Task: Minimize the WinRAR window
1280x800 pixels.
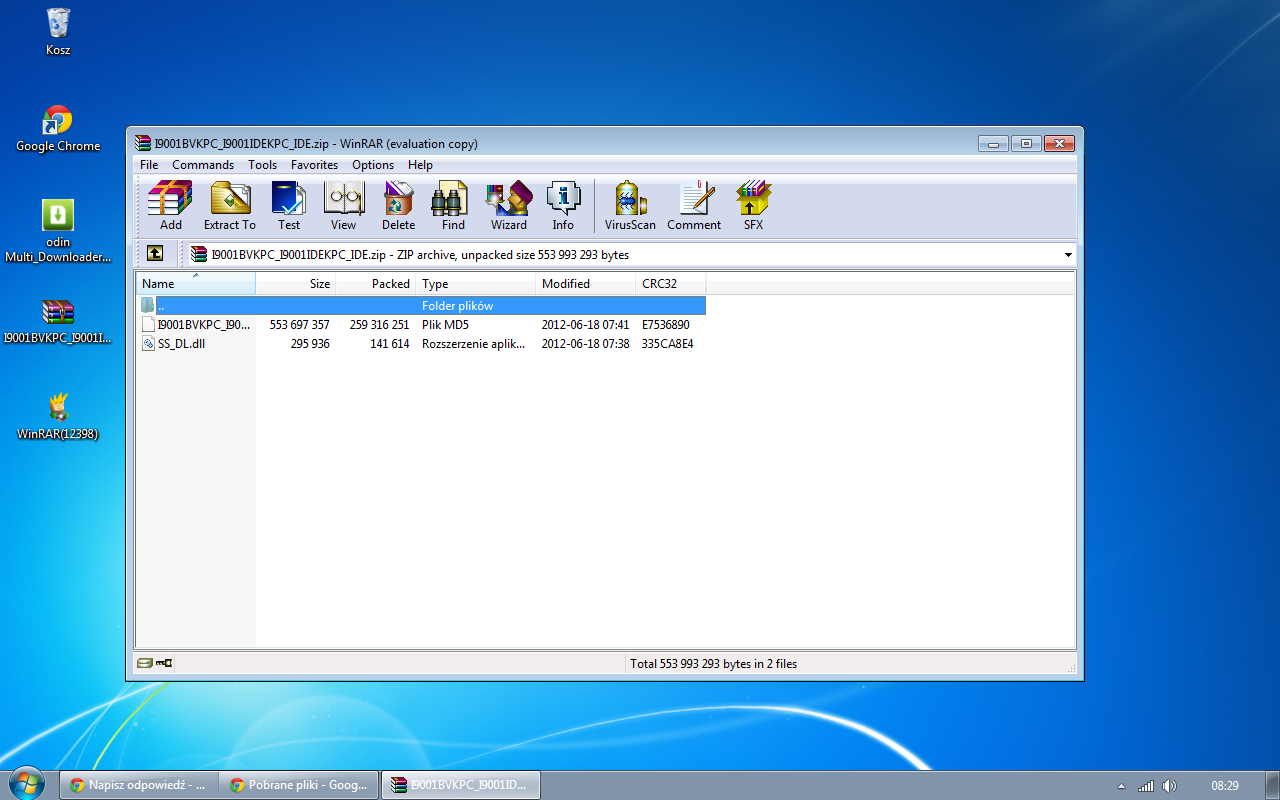Action: [993, 143]
